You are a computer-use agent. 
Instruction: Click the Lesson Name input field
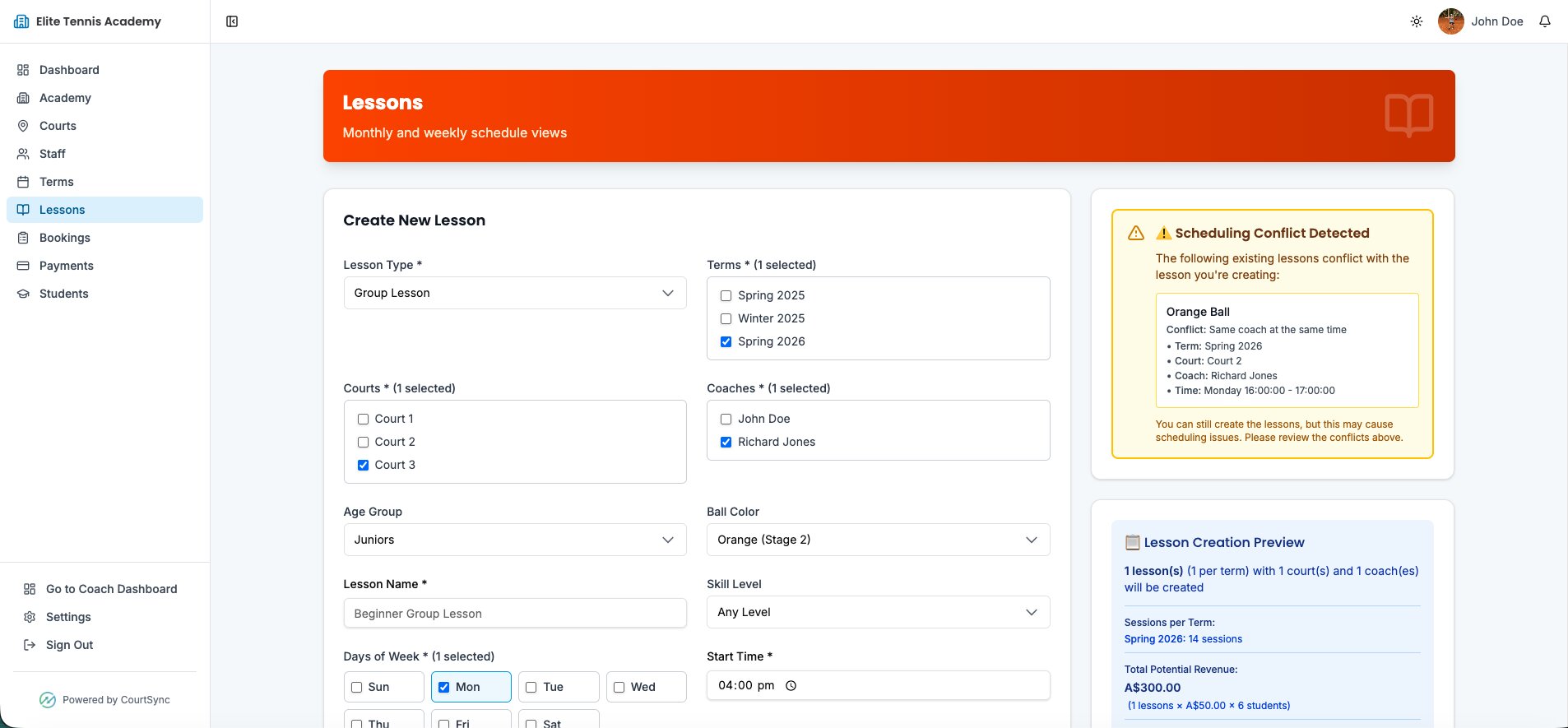coord(514,614)
